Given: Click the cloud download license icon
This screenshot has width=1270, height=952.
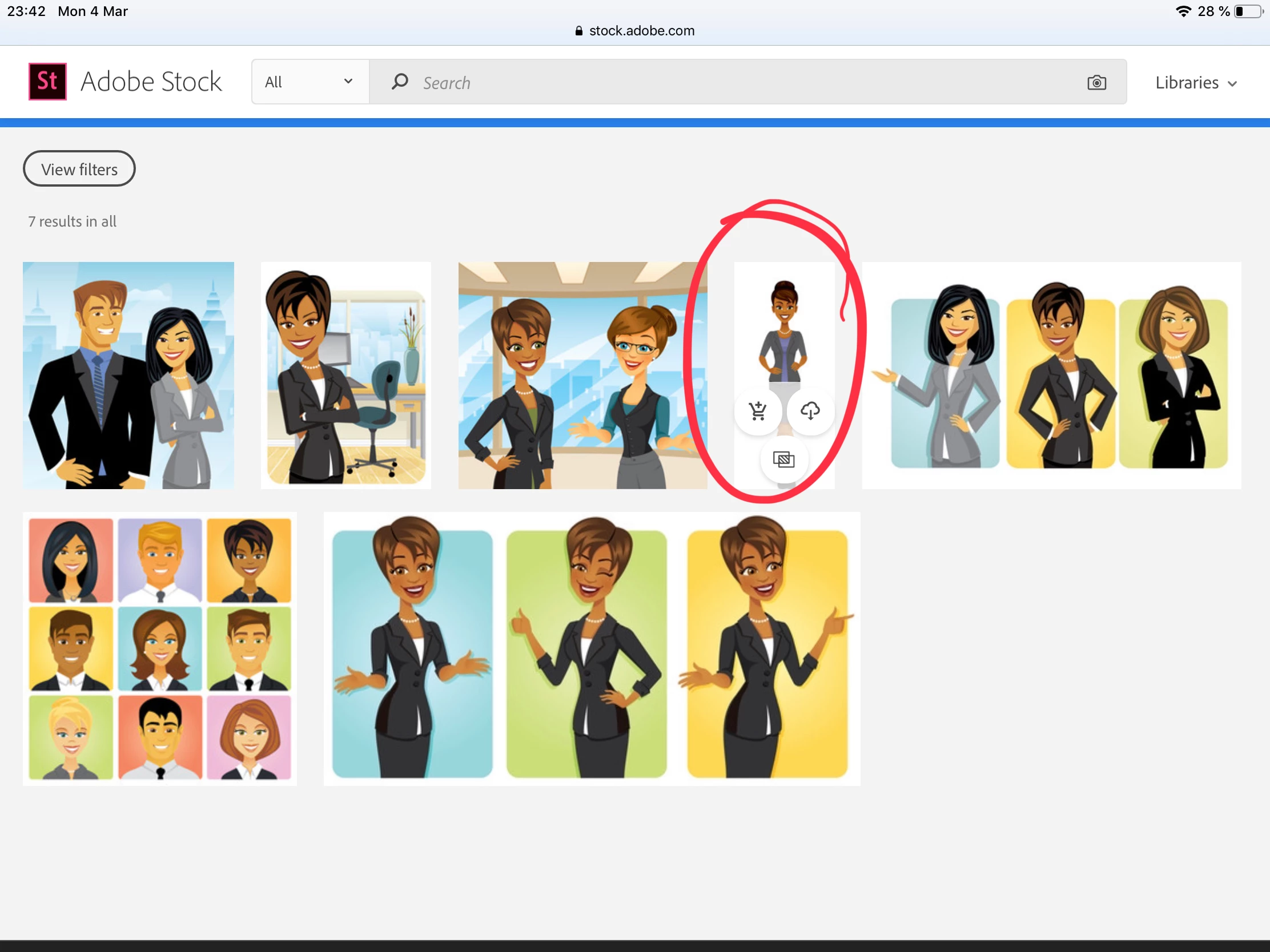Looking at the screenshot, I should (x=810, y=411).
